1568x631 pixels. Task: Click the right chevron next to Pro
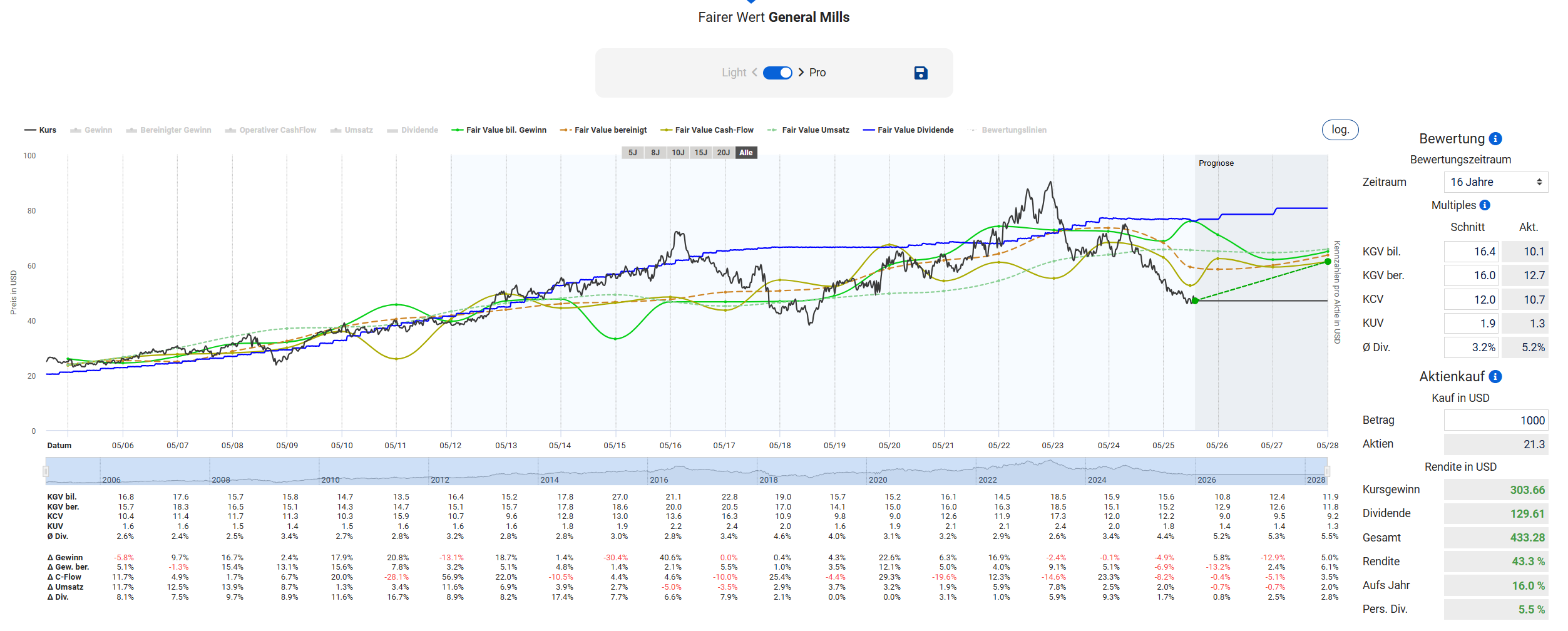click(x=801, y=73)
